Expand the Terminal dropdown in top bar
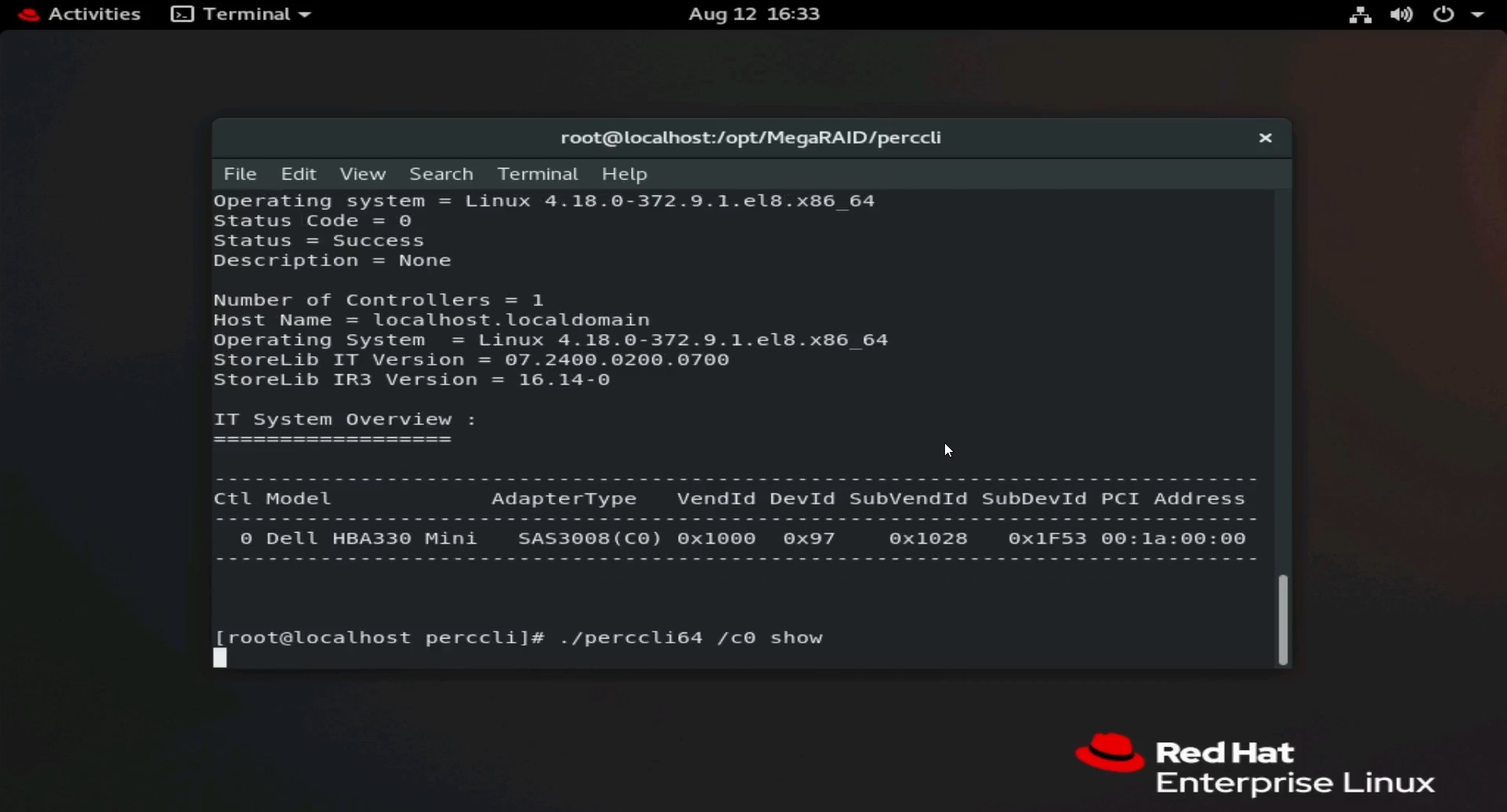1507x812 pixels. pyautogui.click(x=305, y=13)
